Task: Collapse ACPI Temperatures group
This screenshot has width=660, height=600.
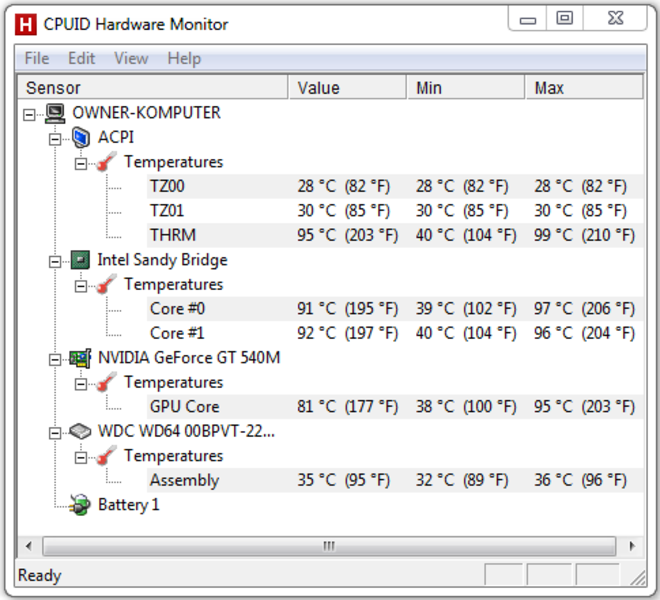Action: pyautogui.click(x=80, y=163)
